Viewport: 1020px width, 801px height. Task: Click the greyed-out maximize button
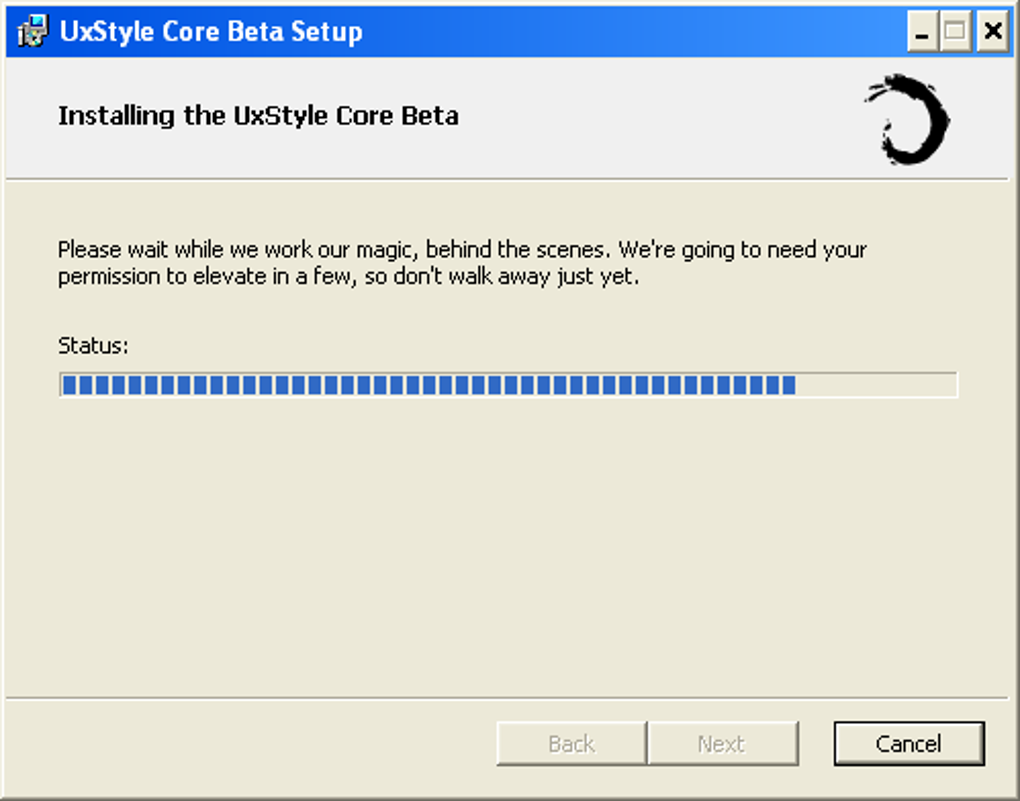click(955, 31)
